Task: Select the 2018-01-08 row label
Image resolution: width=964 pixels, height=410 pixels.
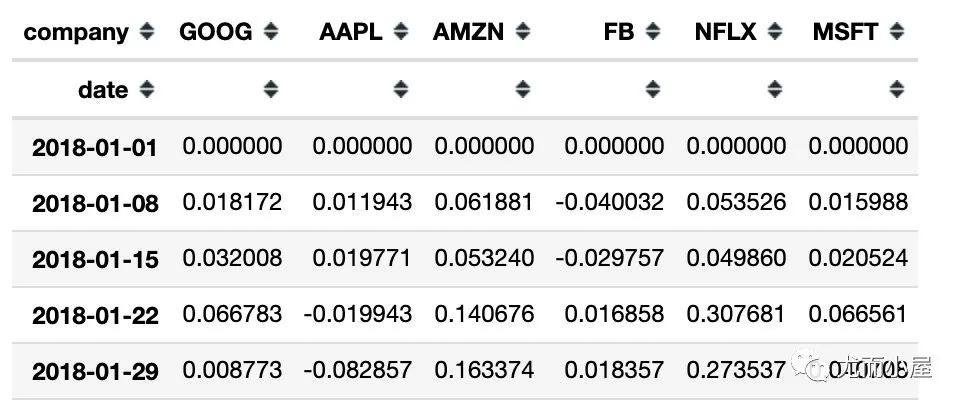Action: coord(94,204)
